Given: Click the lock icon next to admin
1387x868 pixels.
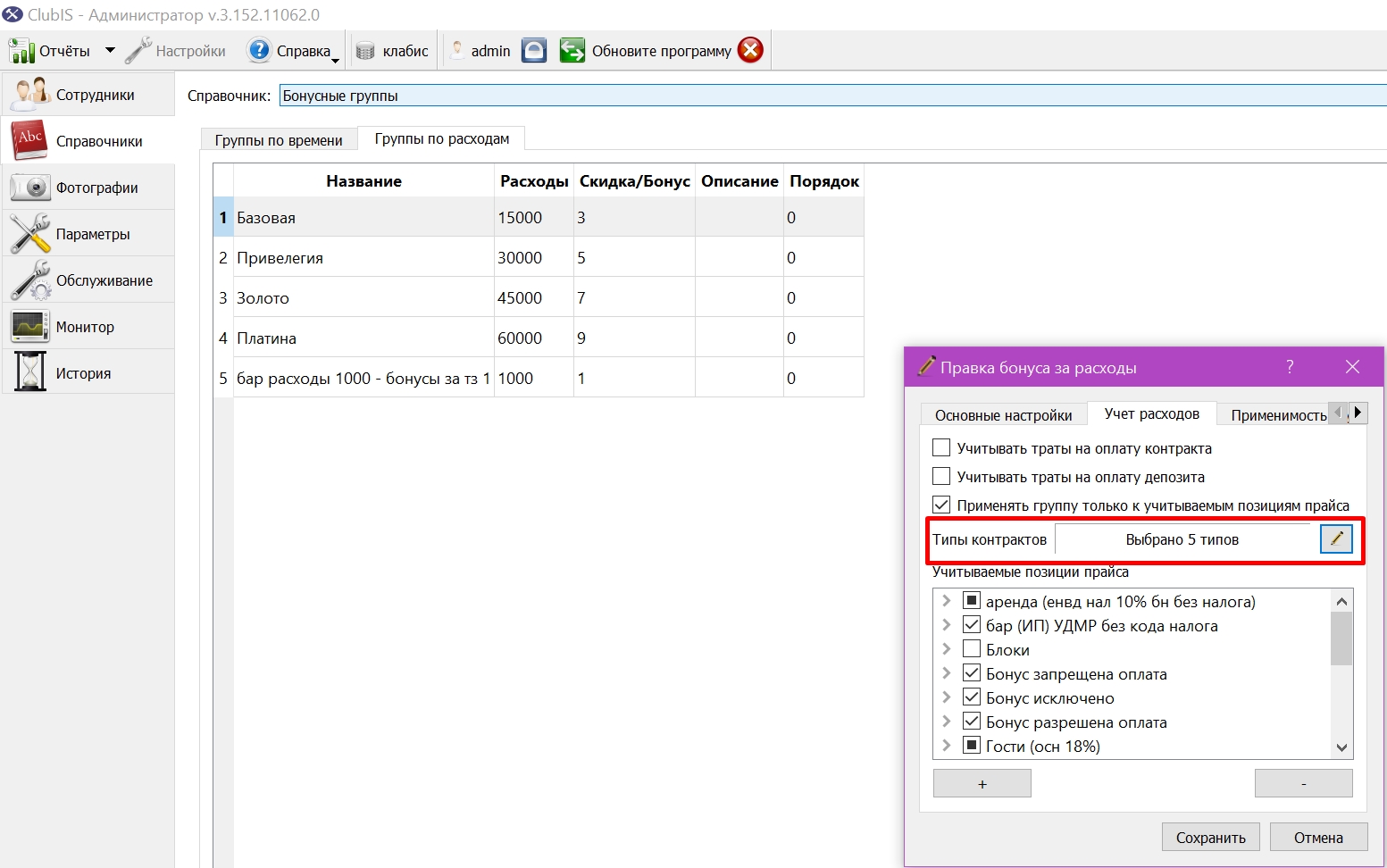Looking at the screenshot, I should pos(534,51).
